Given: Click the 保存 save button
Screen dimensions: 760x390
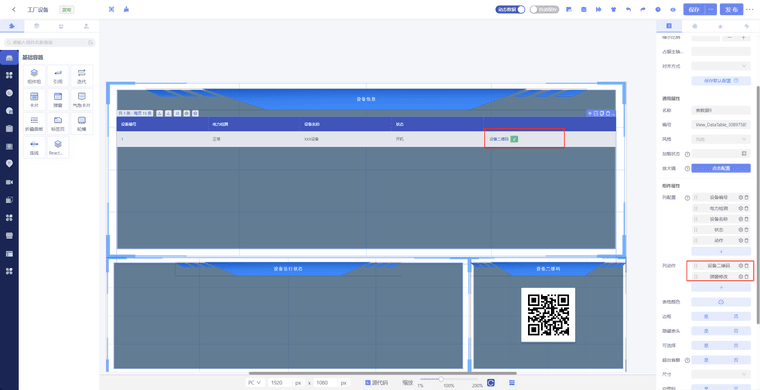Looking at the screenshot, I should (x=695, y=9).
